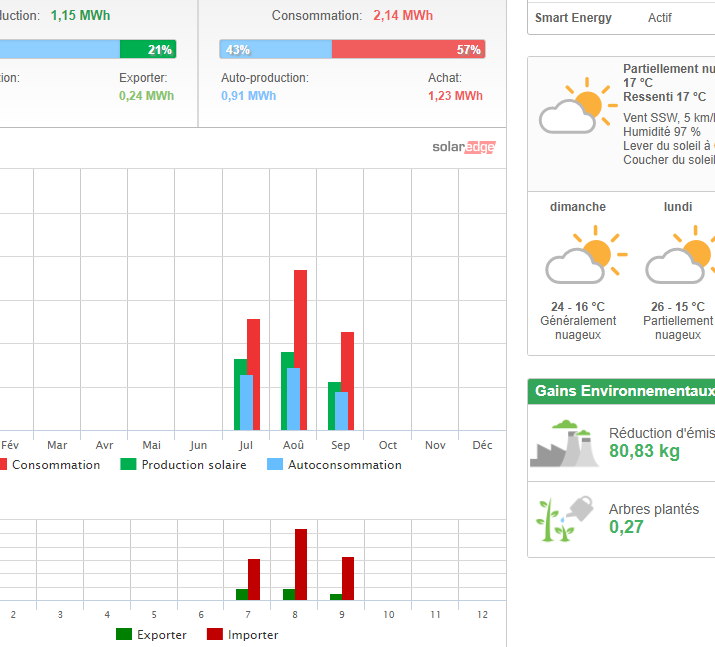Click the 26 - 15 °C lundi temperature
The width and height of the screenshot is (715, 647).
pyautogui.click(x=678, y=306)
